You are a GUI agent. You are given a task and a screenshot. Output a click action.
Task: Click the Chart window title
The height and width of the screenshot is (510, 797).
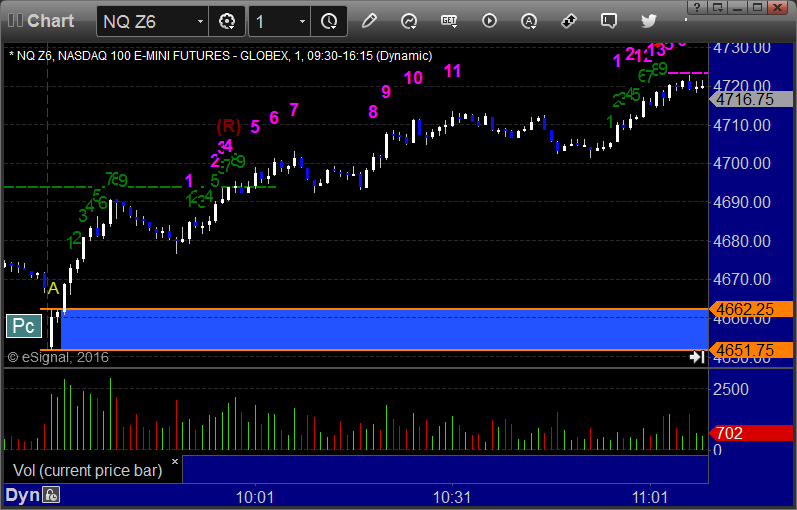51,21
